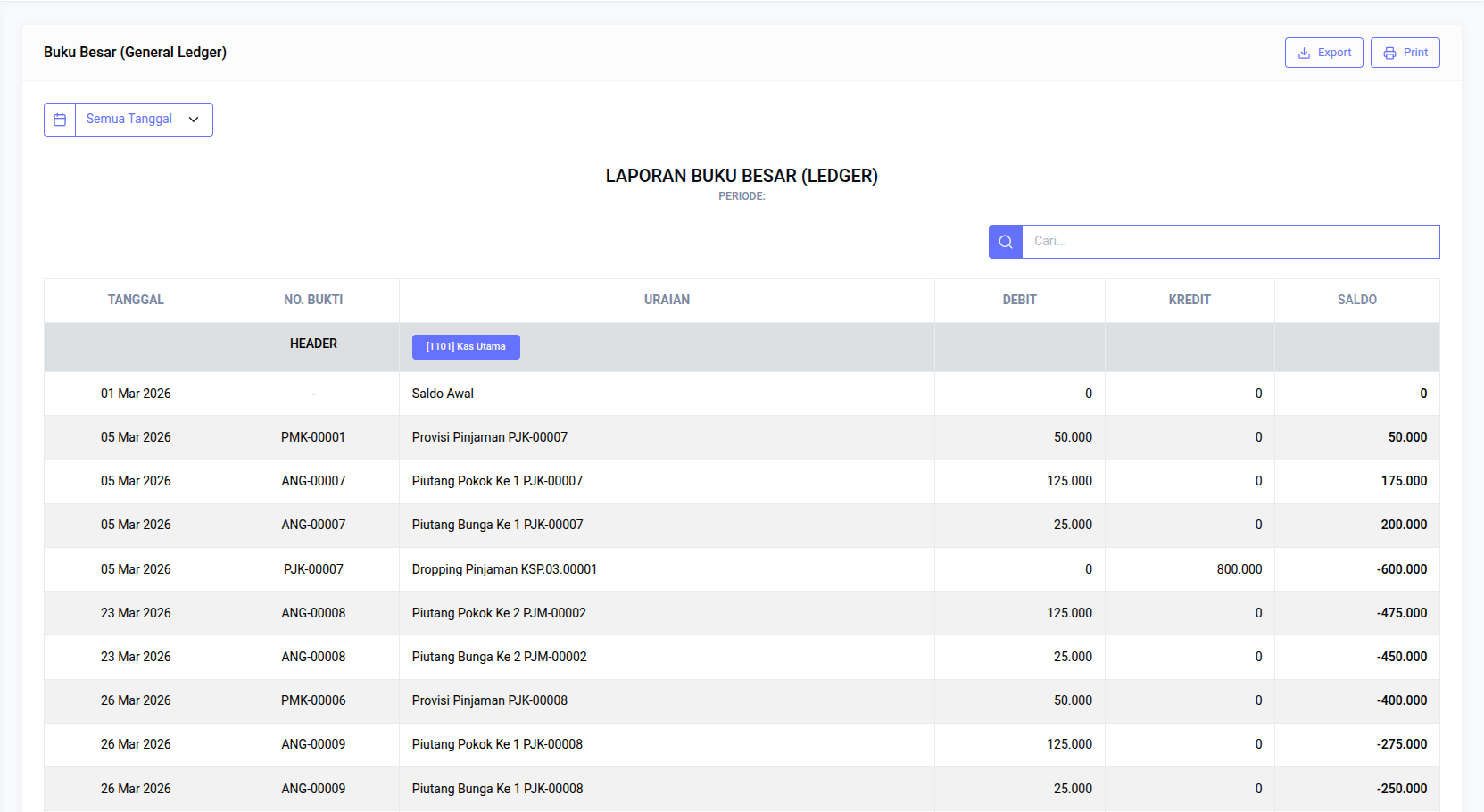Click the 800.000 kredit amount

[1239, 569]
